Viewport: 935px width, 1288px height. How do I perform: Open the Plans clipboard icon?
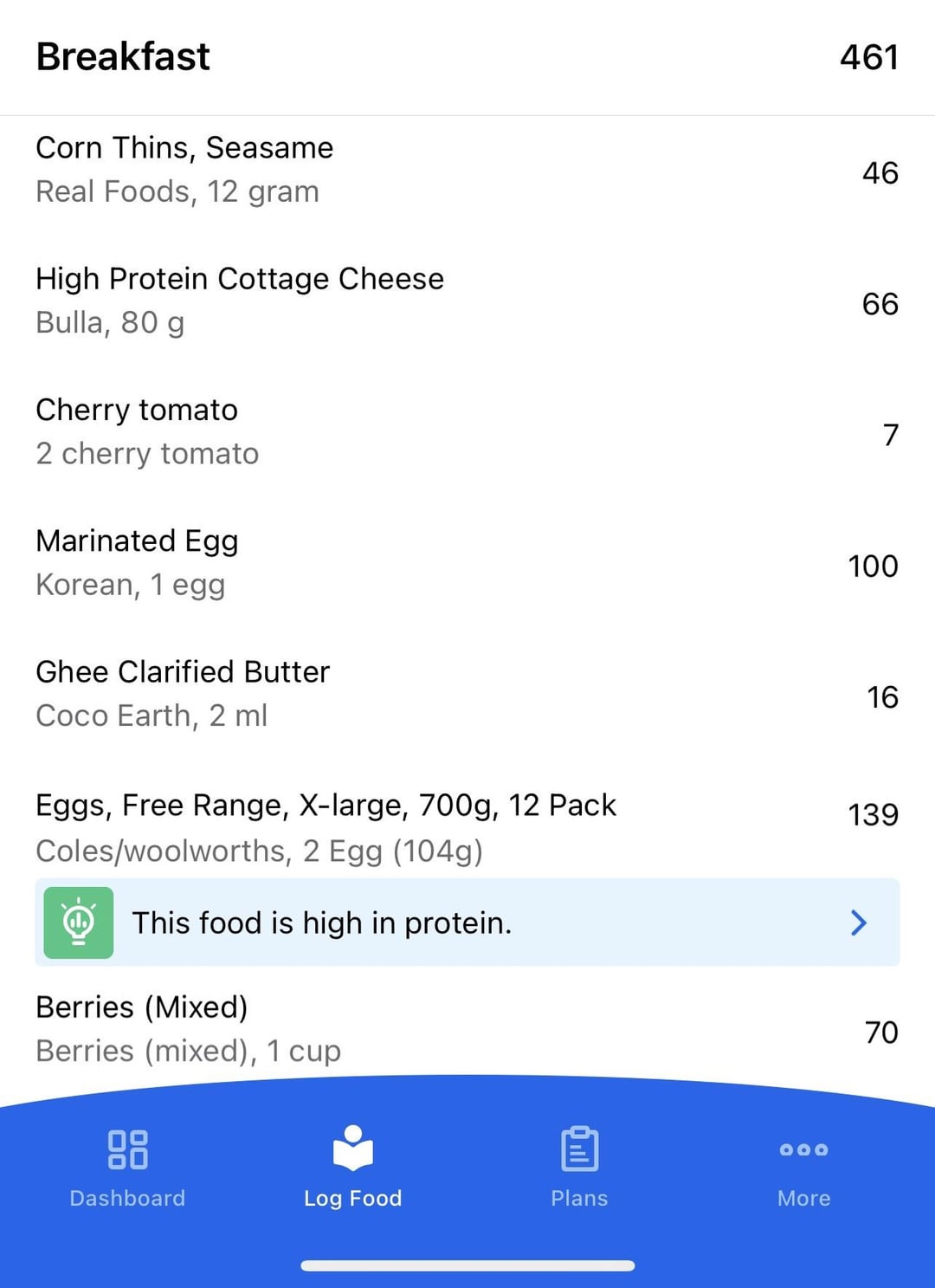click(x=579, y=1149)
